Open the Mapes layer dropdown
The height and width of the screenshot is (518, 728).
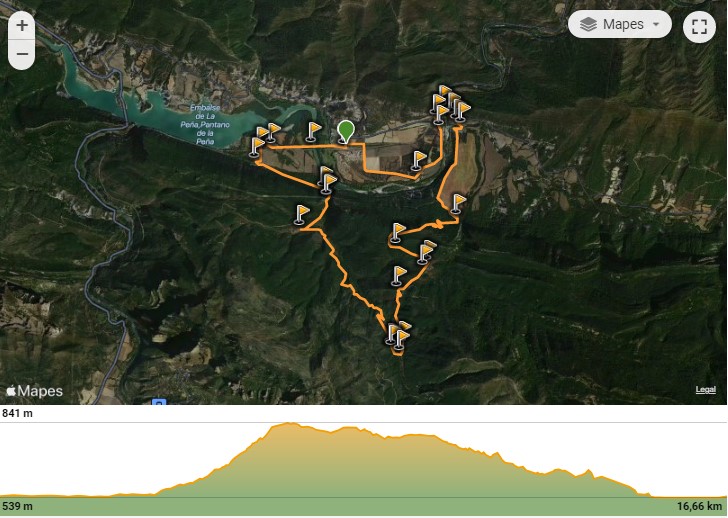[x=620, y=24]
